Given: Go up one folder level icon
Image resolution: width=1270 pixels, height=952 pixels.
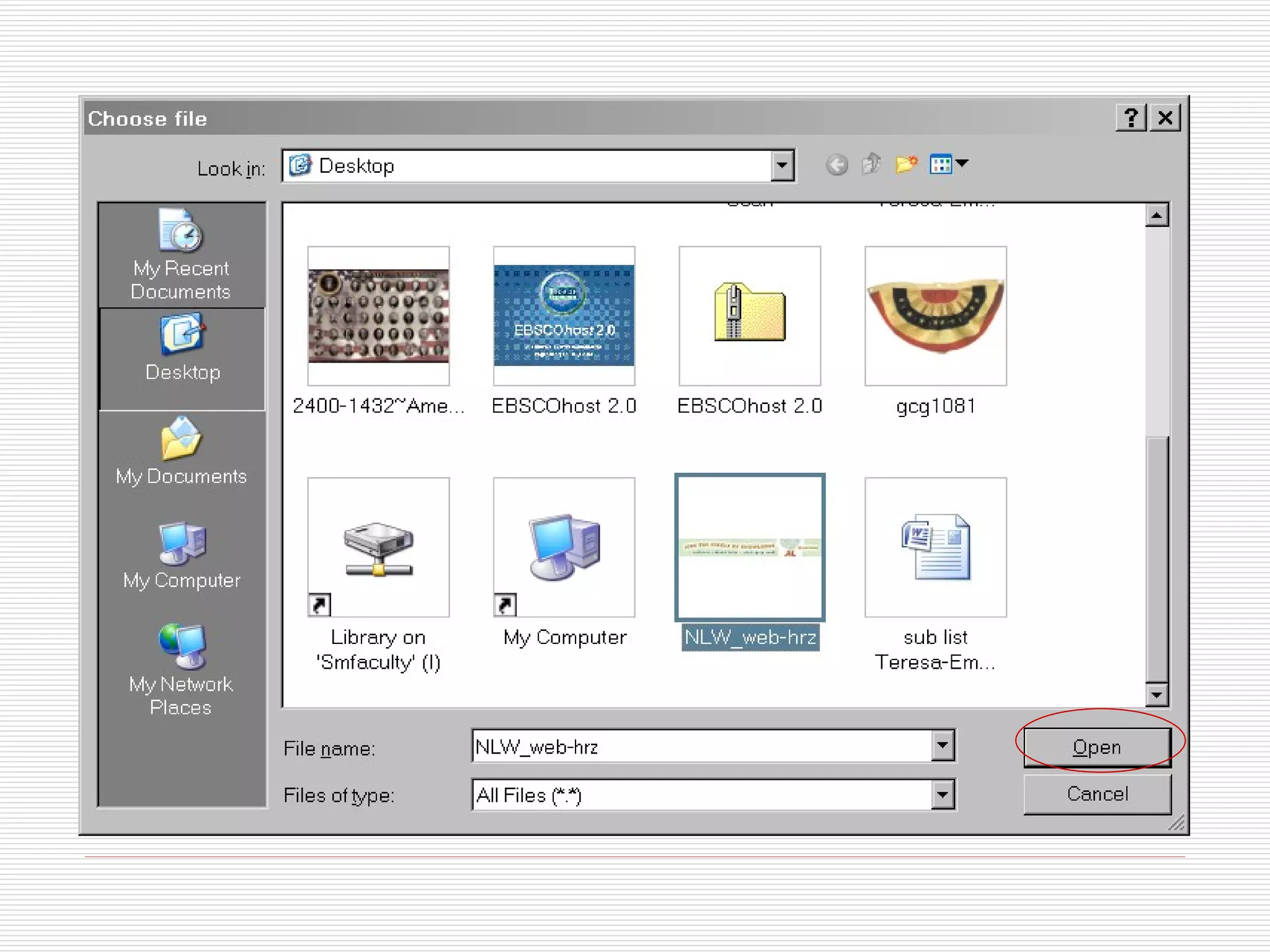Looking at the screenshot, I should [x=871, y=164].
